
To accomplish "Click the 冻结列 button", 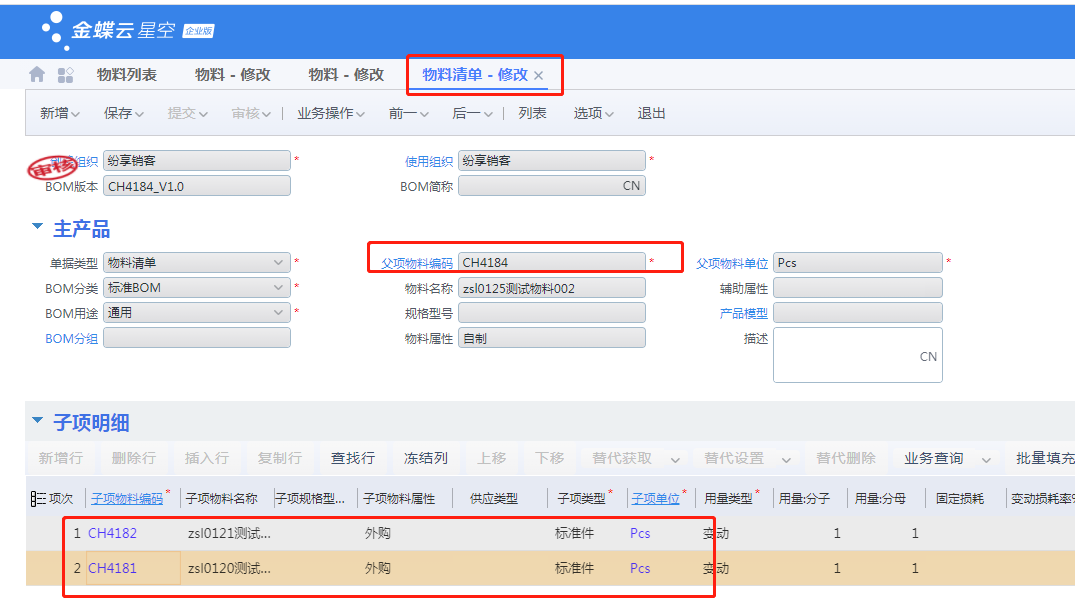I will (x=426, y=458).
